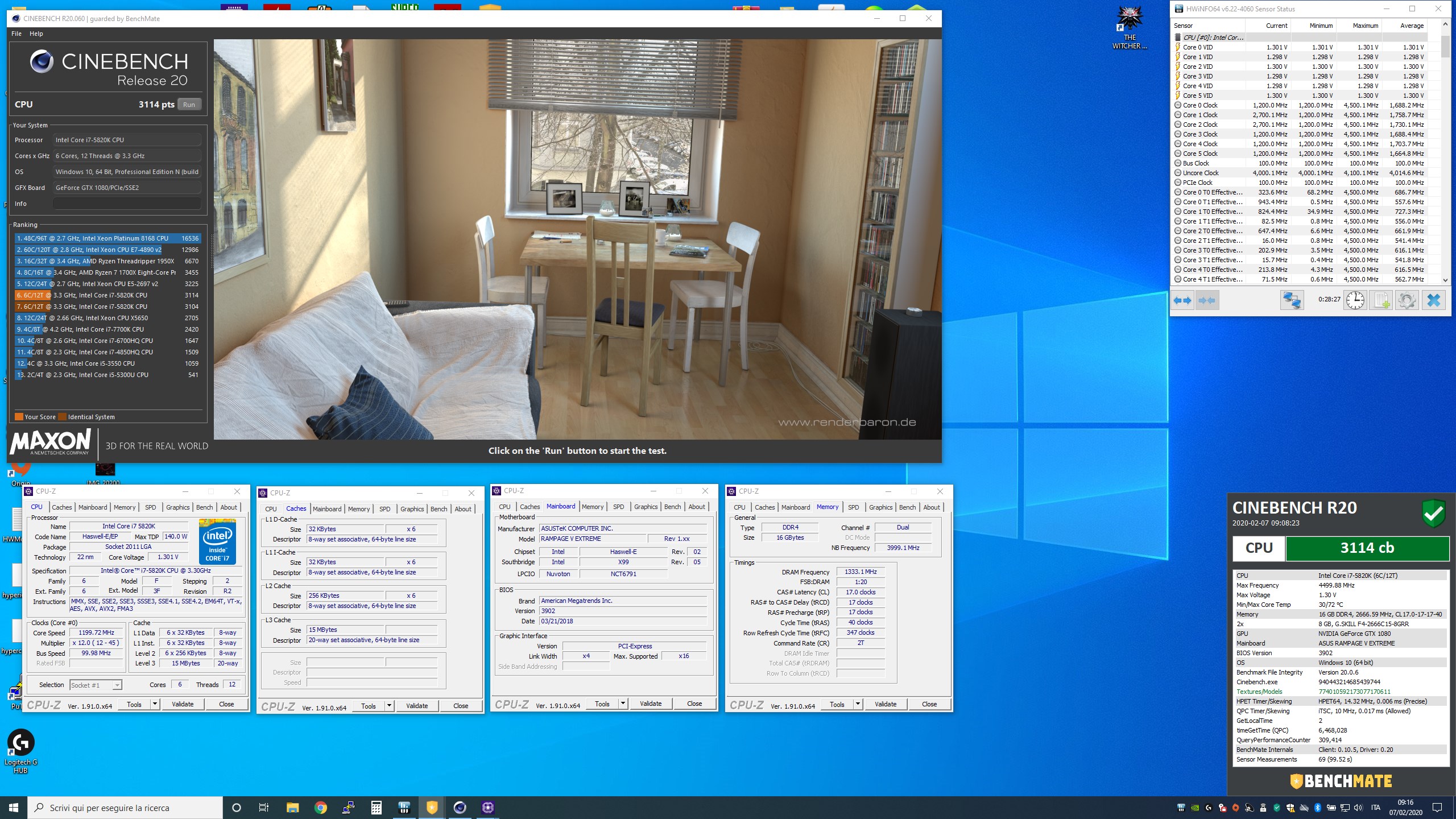Screen dimensions: 1456x819
Task: Open the File menu in Cinebench
Action: pos(16,34)
